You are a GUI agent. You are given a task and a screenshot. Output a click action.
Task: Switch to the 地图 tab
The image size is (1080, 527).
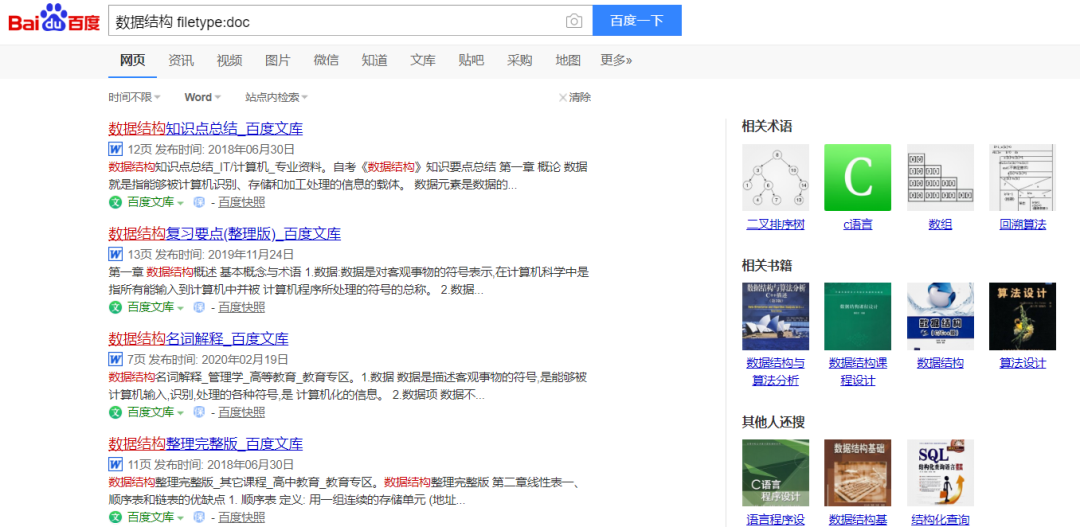coord(568,61)
